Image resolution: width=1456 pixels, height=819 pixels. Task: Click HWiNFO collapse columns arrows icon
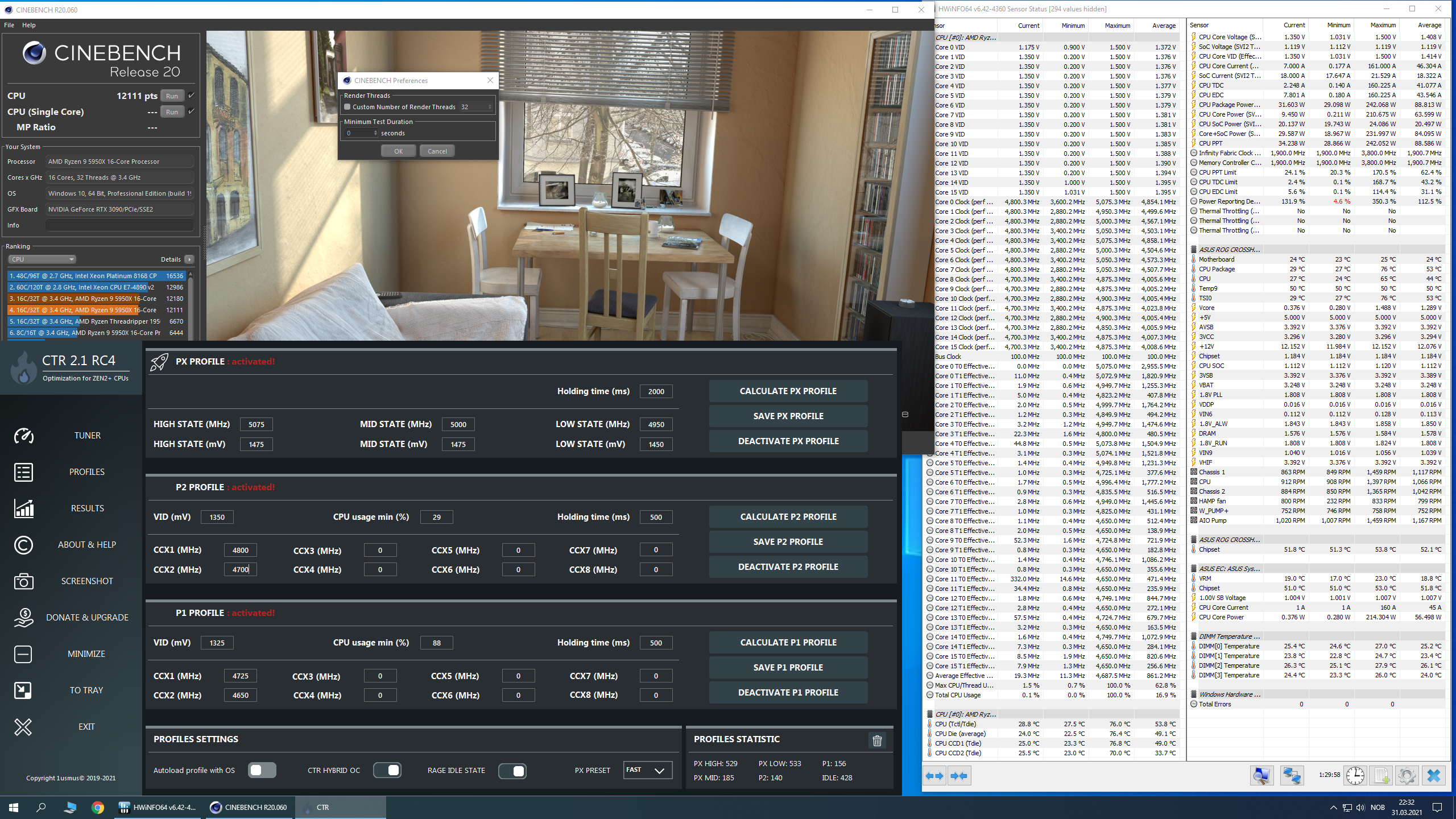pyautogui.click(x=959, y=776)
